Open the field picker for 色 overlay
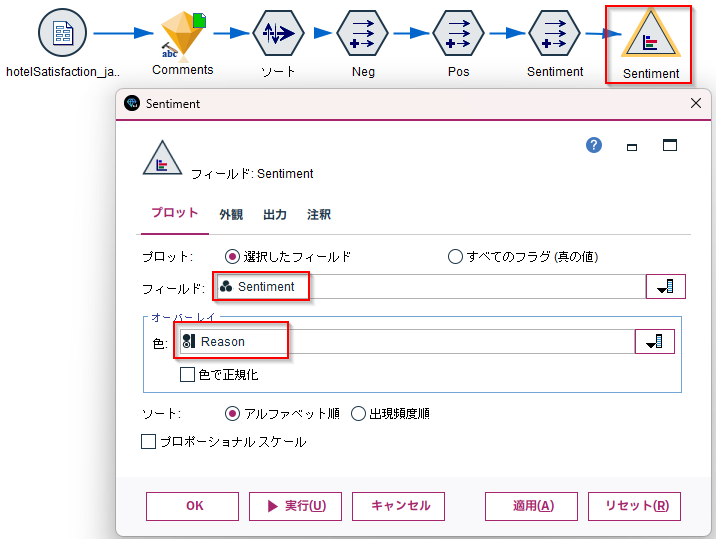The image size is (716, 539). tap(654, 342)
